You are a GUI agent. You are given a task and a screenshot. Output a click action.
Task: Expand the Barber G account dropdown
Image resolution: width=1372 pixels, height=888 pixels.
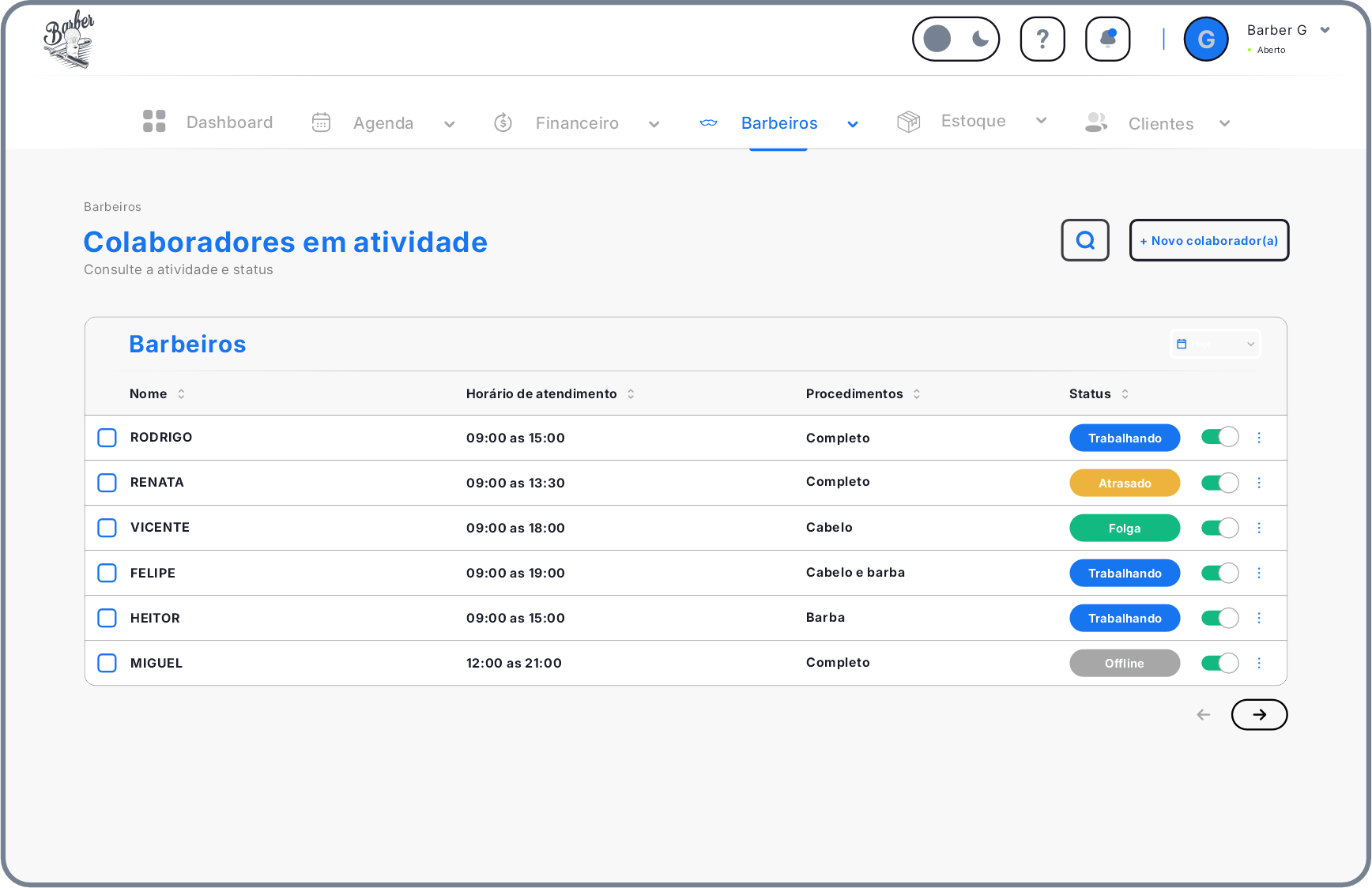(x=1325, y=30)
